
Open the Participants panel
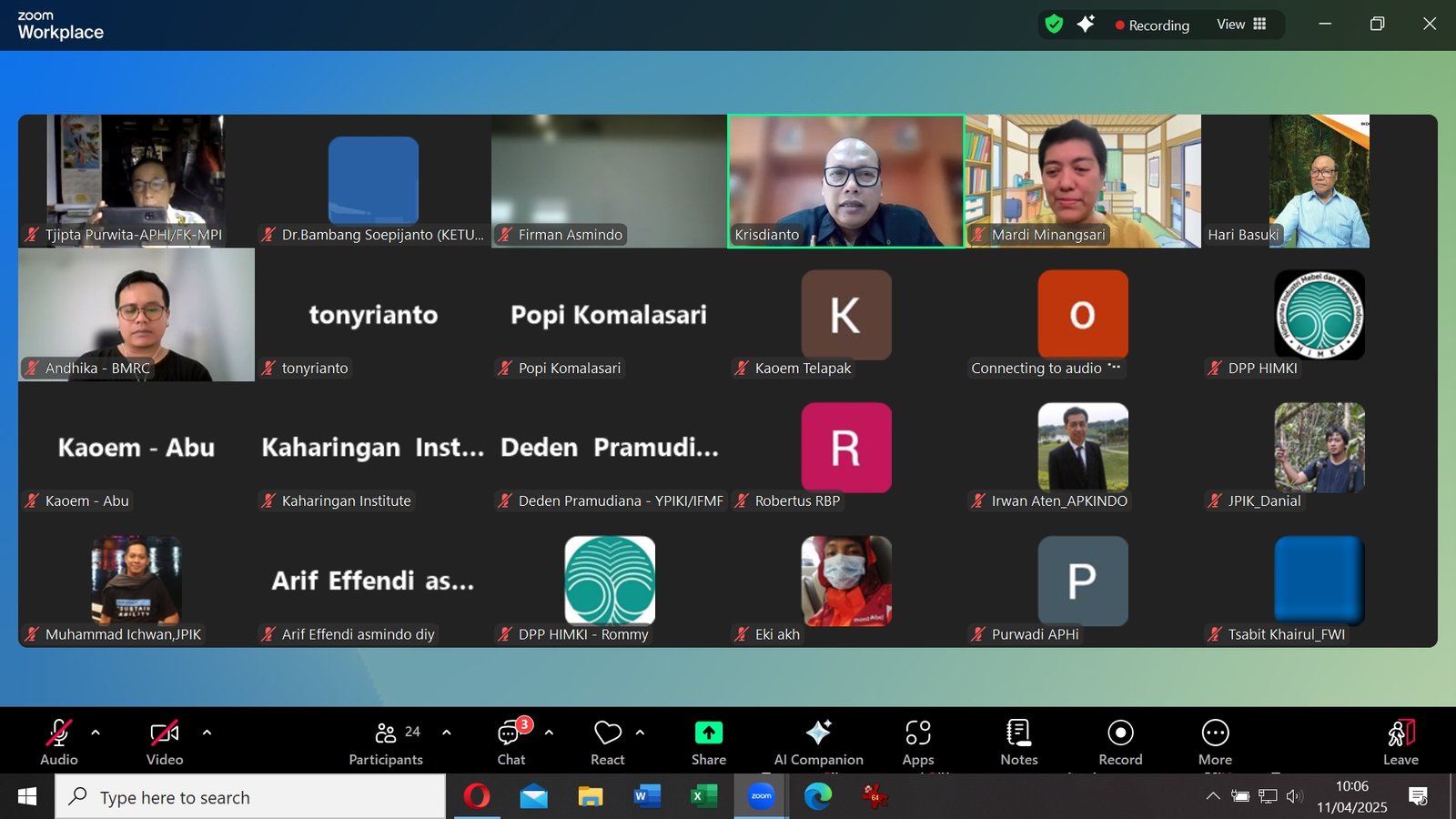click(x=386, y=742)
